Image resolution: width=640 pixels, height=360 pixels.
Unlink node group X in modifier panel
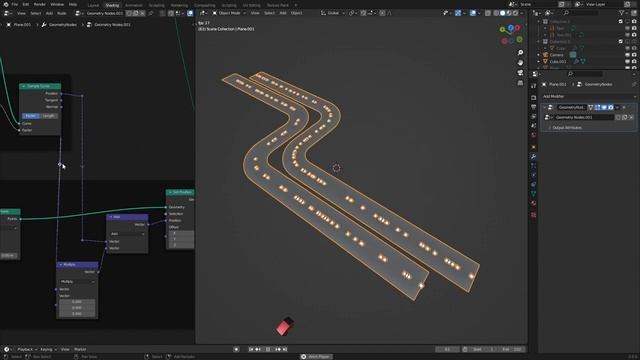pos(631,117)
